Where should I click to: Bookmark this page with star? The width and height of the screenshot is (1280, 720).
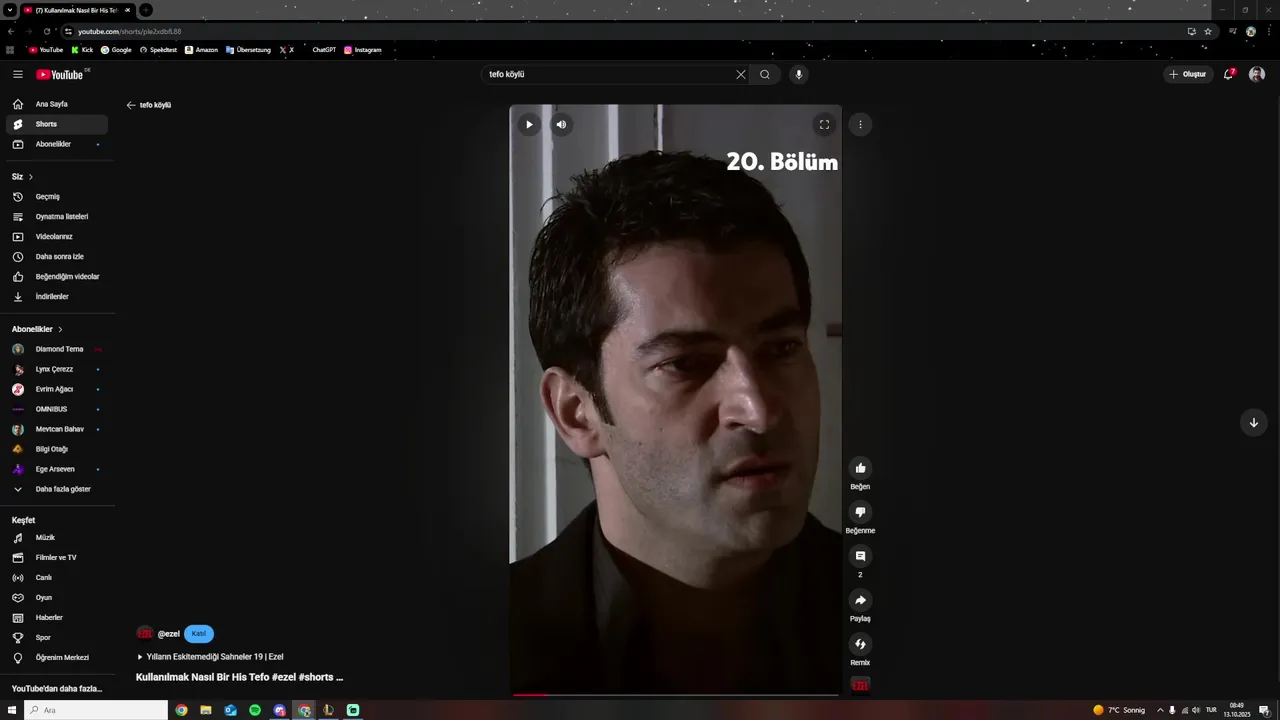pos(1208,31)
